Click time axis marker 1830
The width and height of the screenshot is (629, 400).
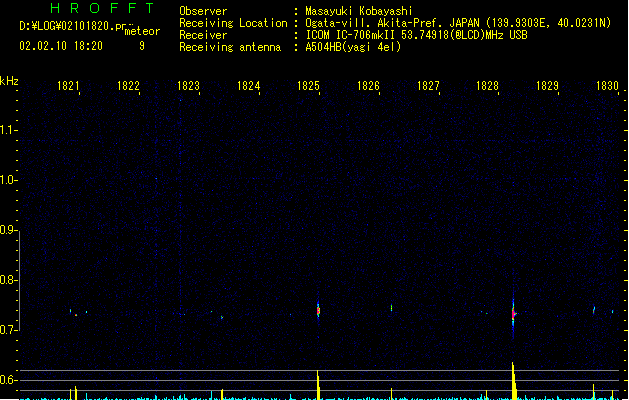click(607, 85)
